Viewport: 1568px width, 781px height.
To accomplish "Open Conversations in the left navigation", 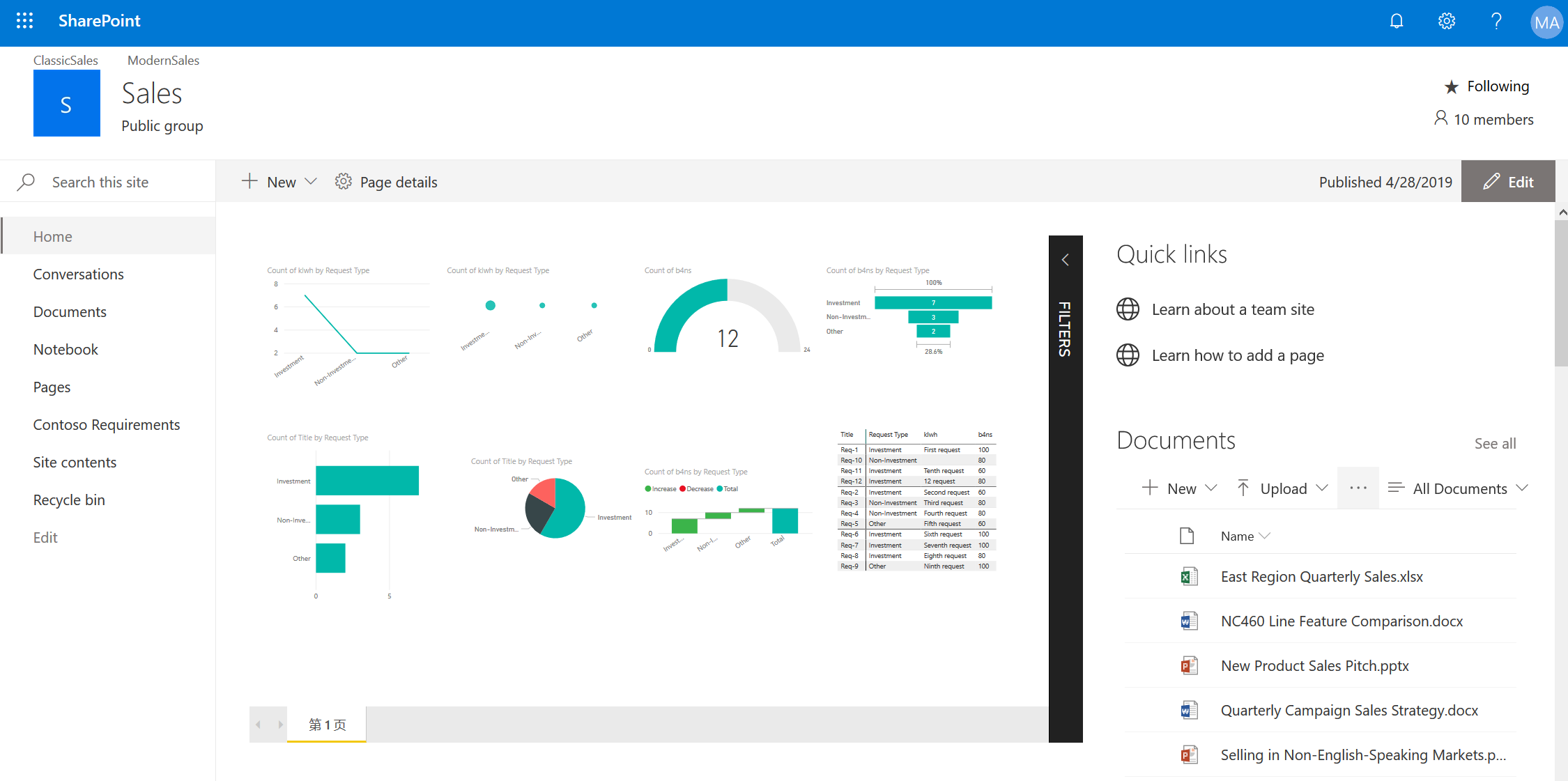I will click(x=78, y=274).
